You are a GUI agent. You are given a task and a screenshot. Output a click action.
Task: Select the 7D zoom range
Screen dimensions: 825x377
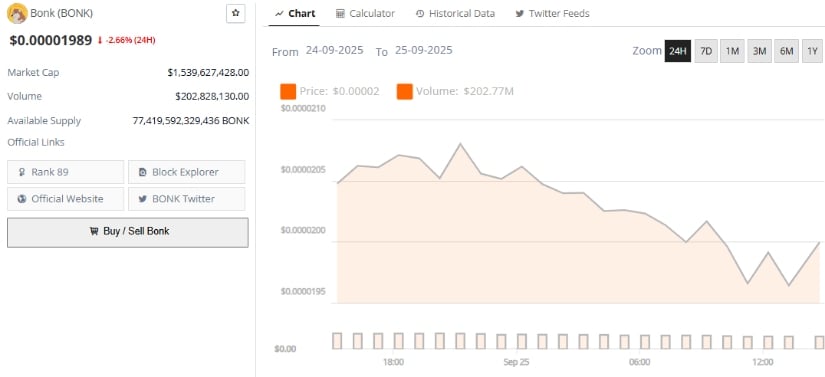[706, 51]
